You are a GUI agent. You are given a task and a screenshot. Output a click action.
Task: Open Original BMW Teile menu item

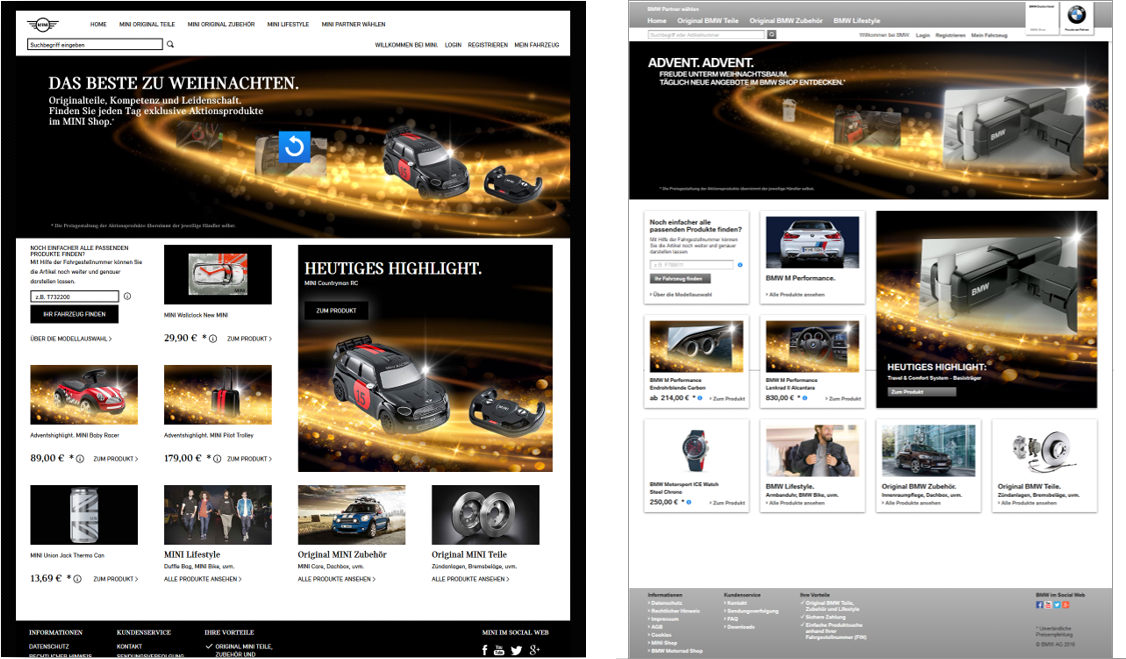click(x=708, y=21)
